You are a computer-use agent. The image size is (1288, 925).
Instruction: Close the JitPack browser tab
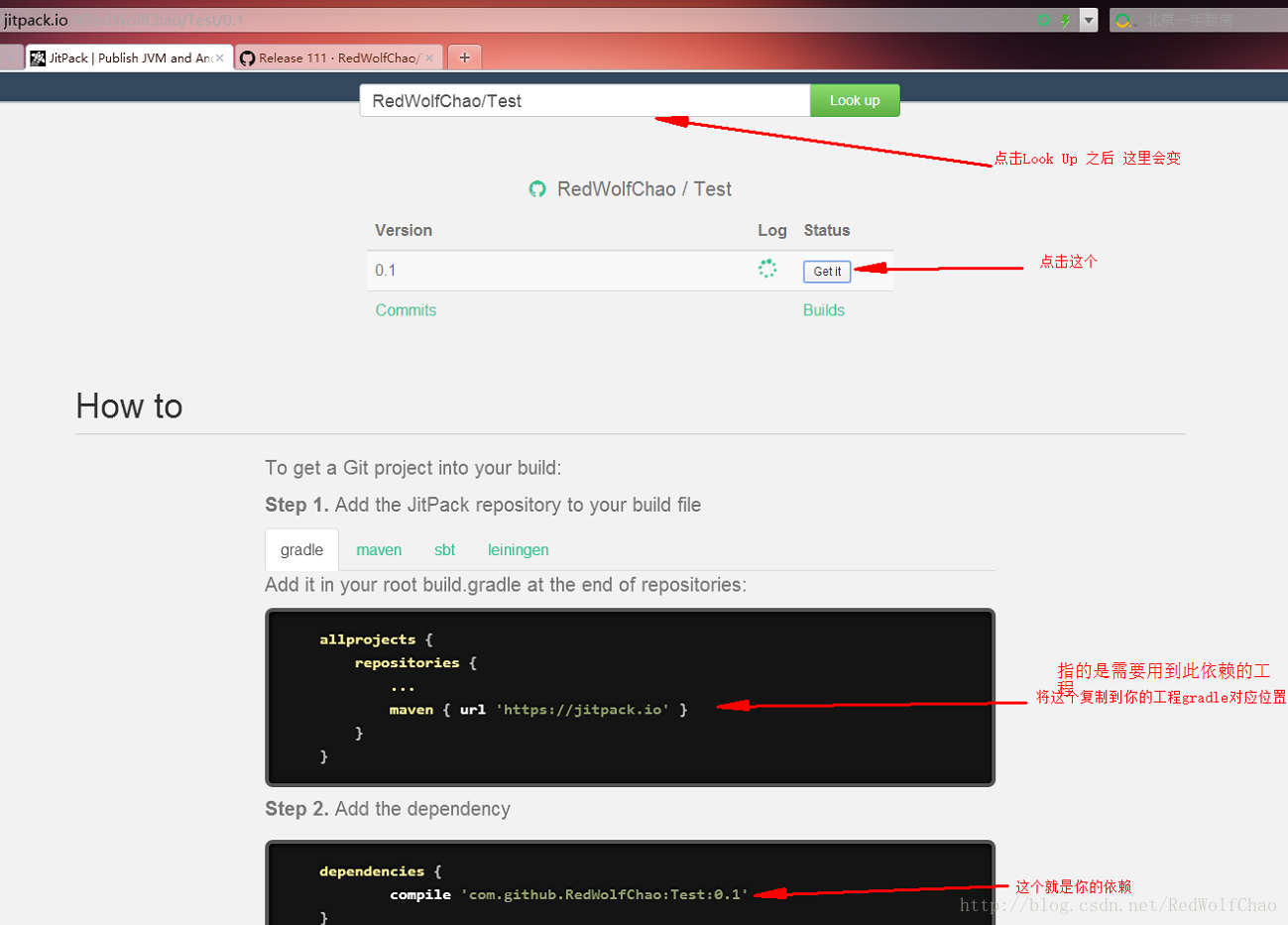coord(220,58)
